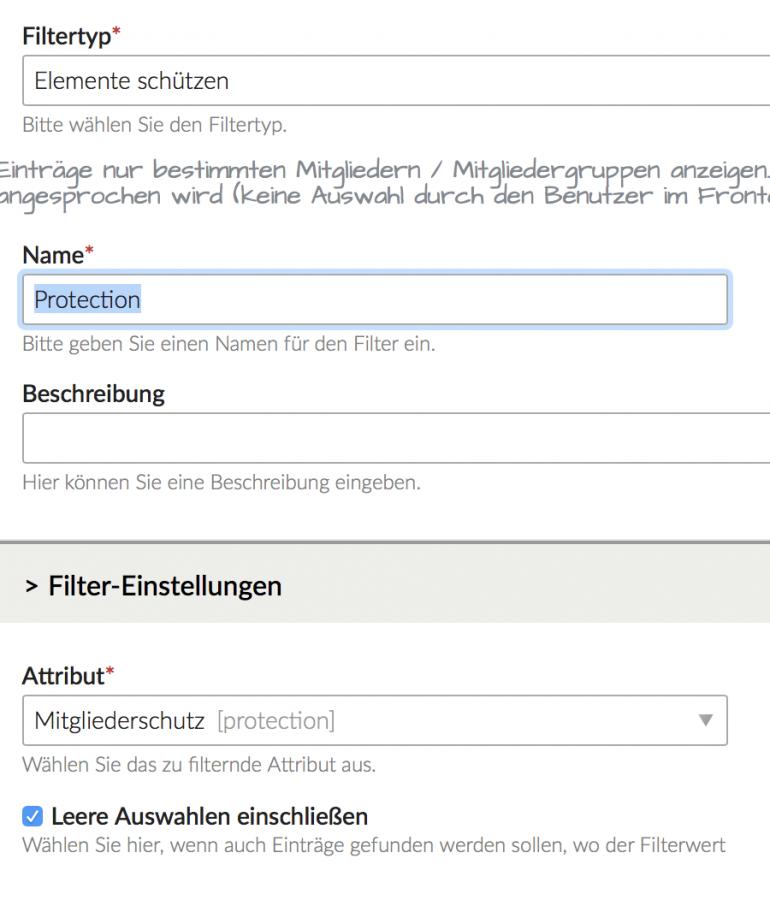Focus the empty Beschreibung input field
Screen dimensions: 770x900
(396, 438)
